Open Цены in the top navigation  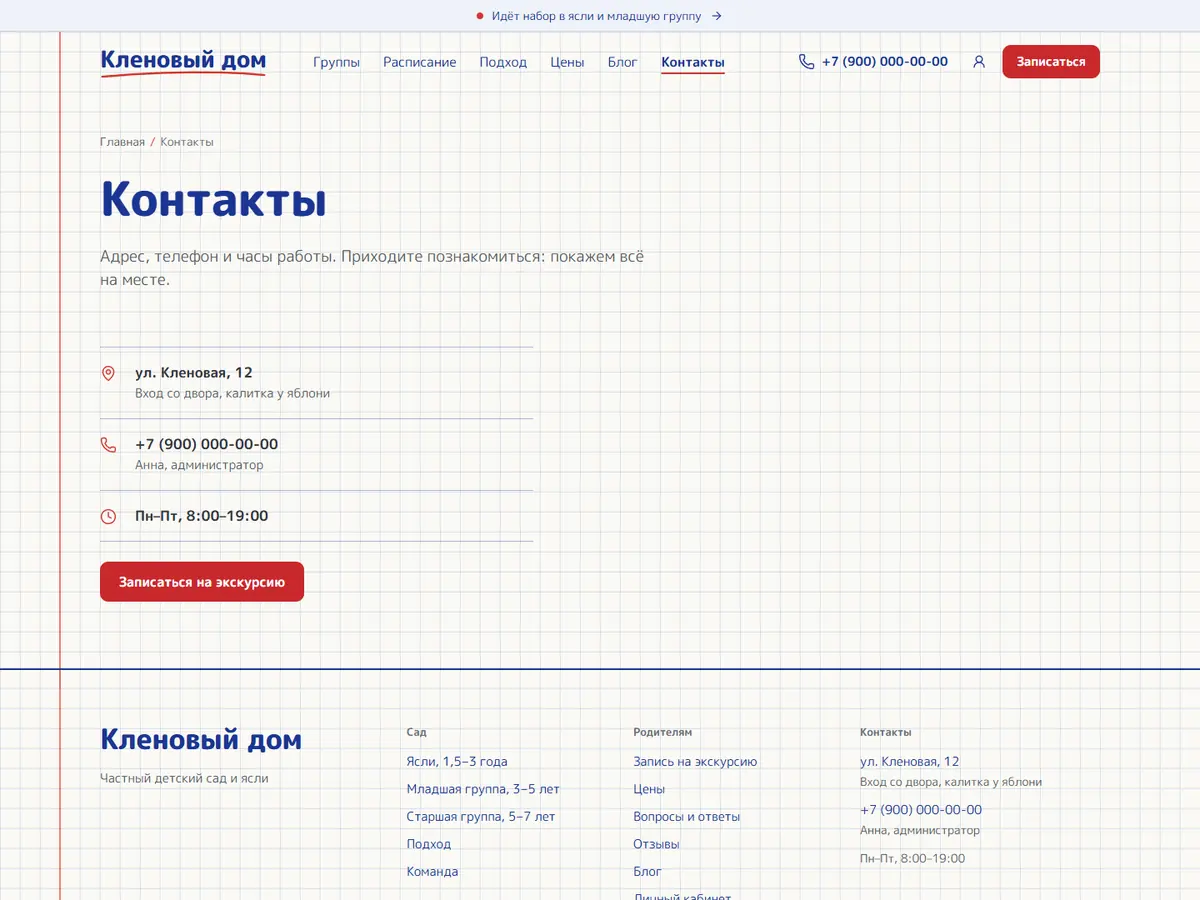pos(567,62)
